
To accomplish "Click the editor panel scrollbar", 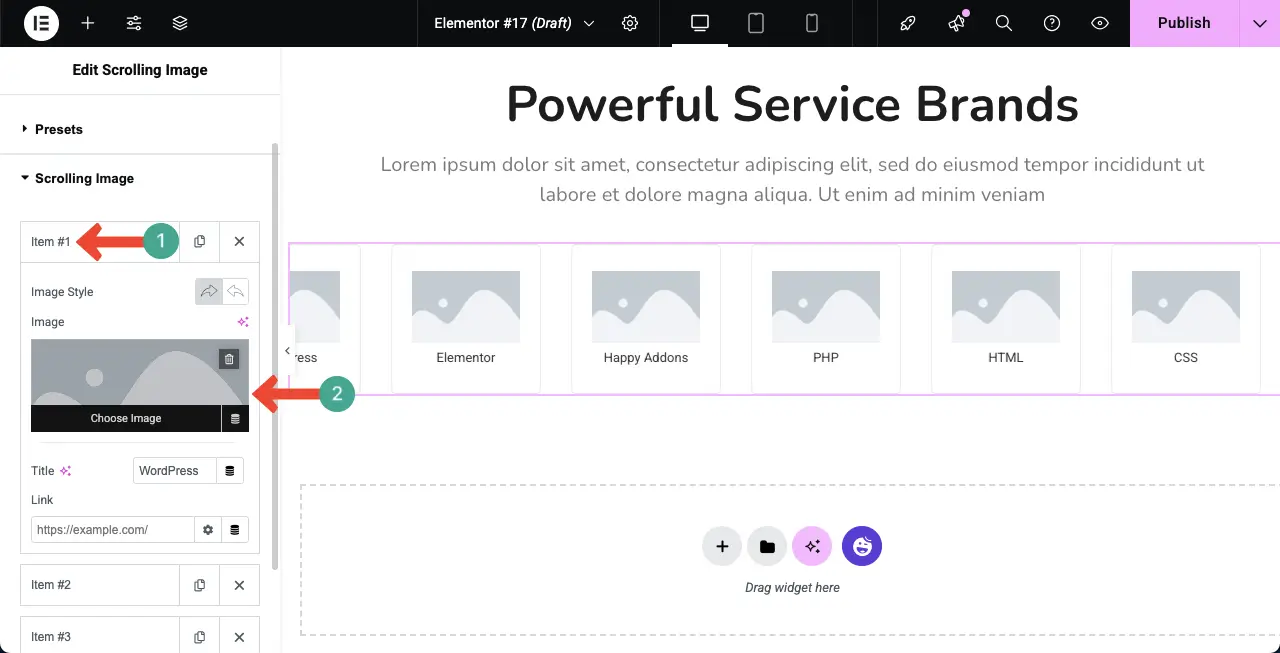I will pyautogui.click(x=275, y=355).
